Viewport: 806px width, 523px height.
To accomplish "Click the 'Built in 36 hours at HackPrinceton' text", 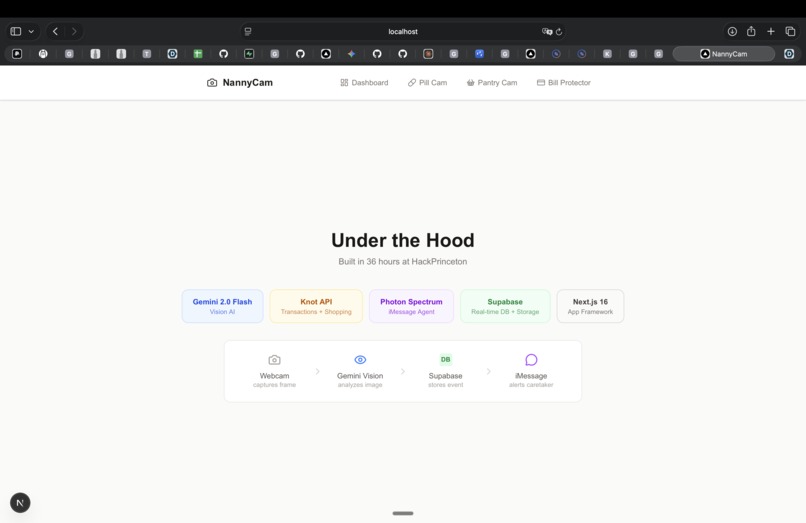I will coord(402,261).
